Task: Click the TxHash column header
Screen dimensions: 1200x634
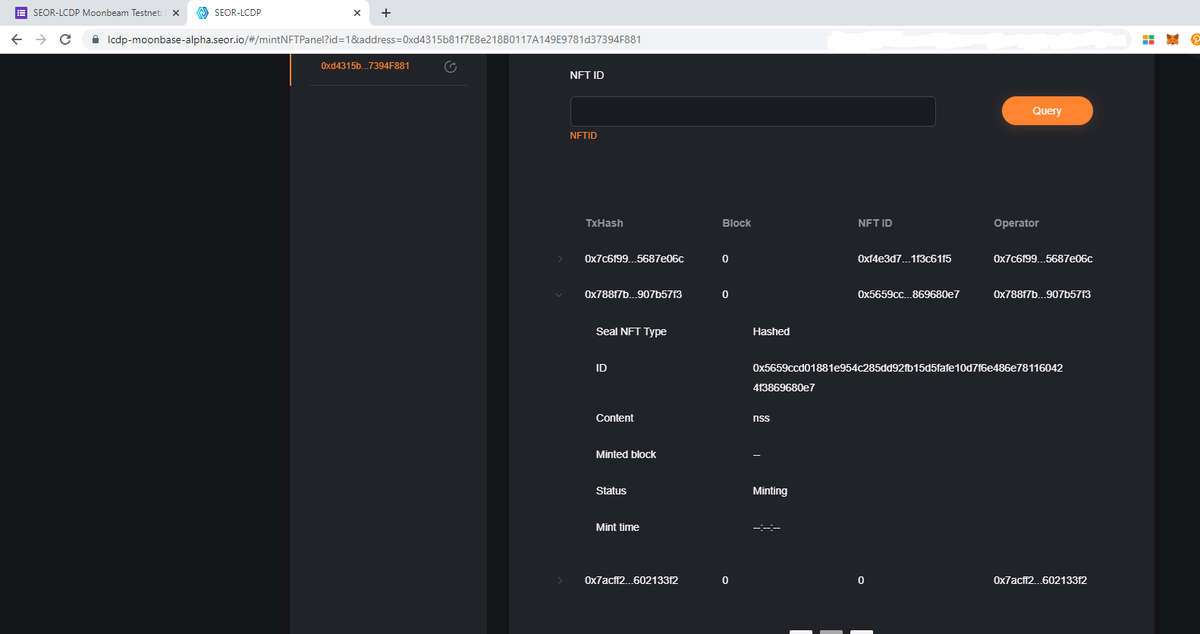Action: [604, 223]
